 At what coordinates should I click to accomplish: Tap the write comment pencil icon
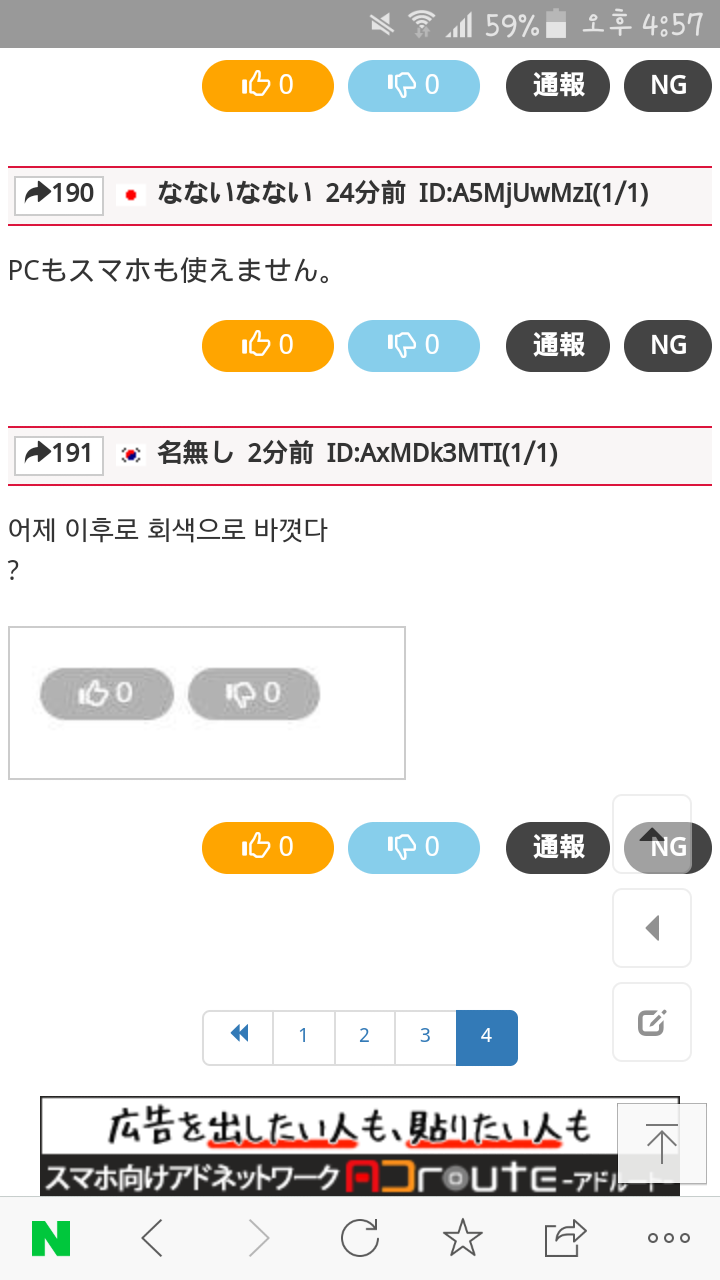tap(652, 1022)
